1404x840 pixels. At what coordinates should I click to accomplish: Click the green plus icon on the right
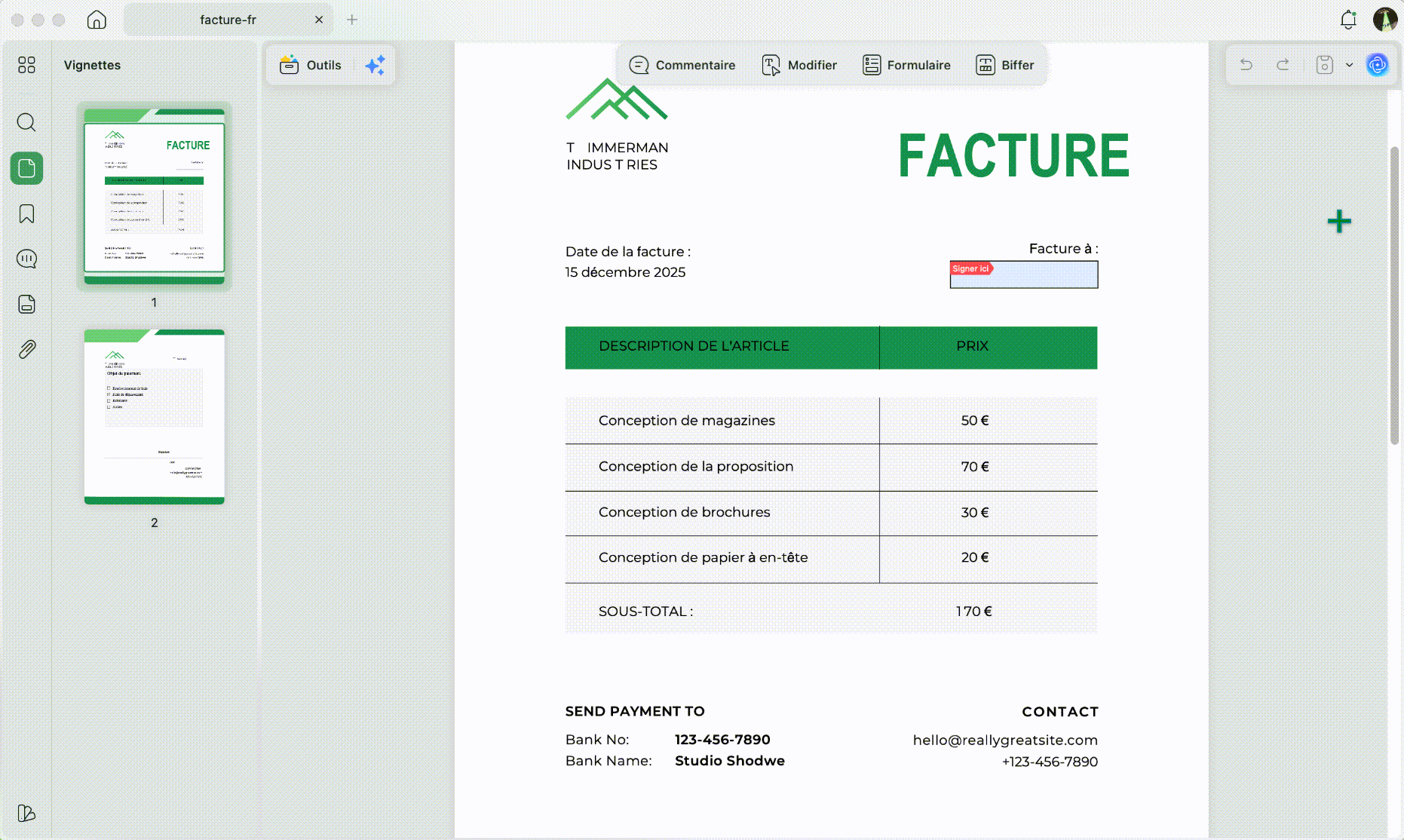(x=1339, y=222)
